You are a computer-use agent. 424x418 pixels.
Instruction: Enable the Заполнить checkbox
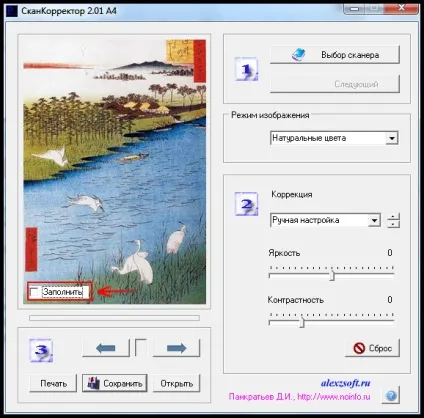pyautogui.click(x=34, y=292)
